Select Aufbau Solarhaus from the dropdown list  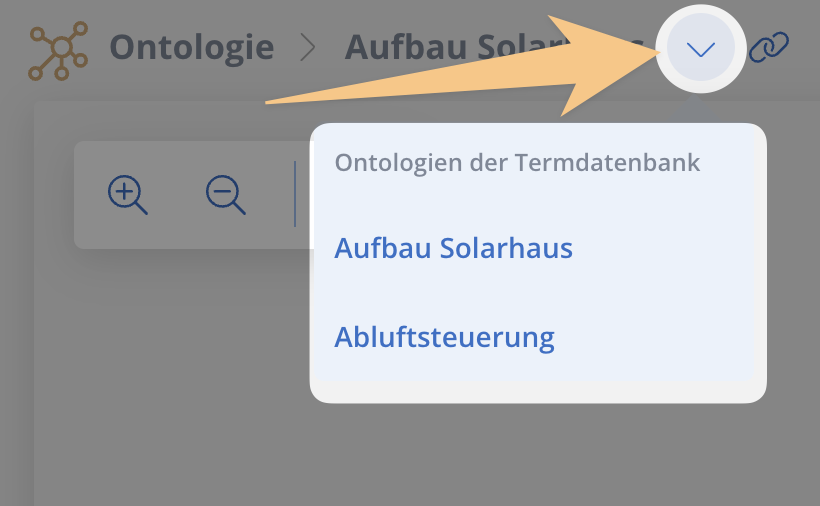[x=453, y=248]
